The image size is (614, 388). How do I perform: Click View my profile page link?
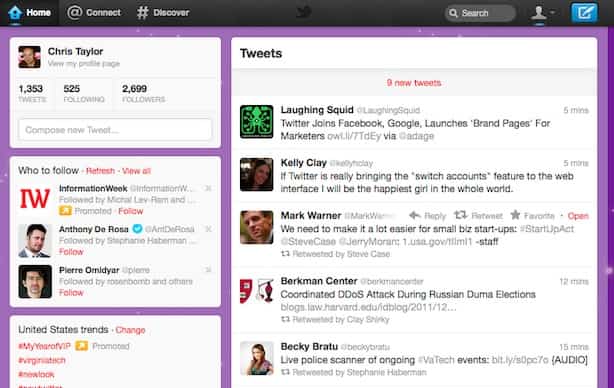click(x=84, y=63)
